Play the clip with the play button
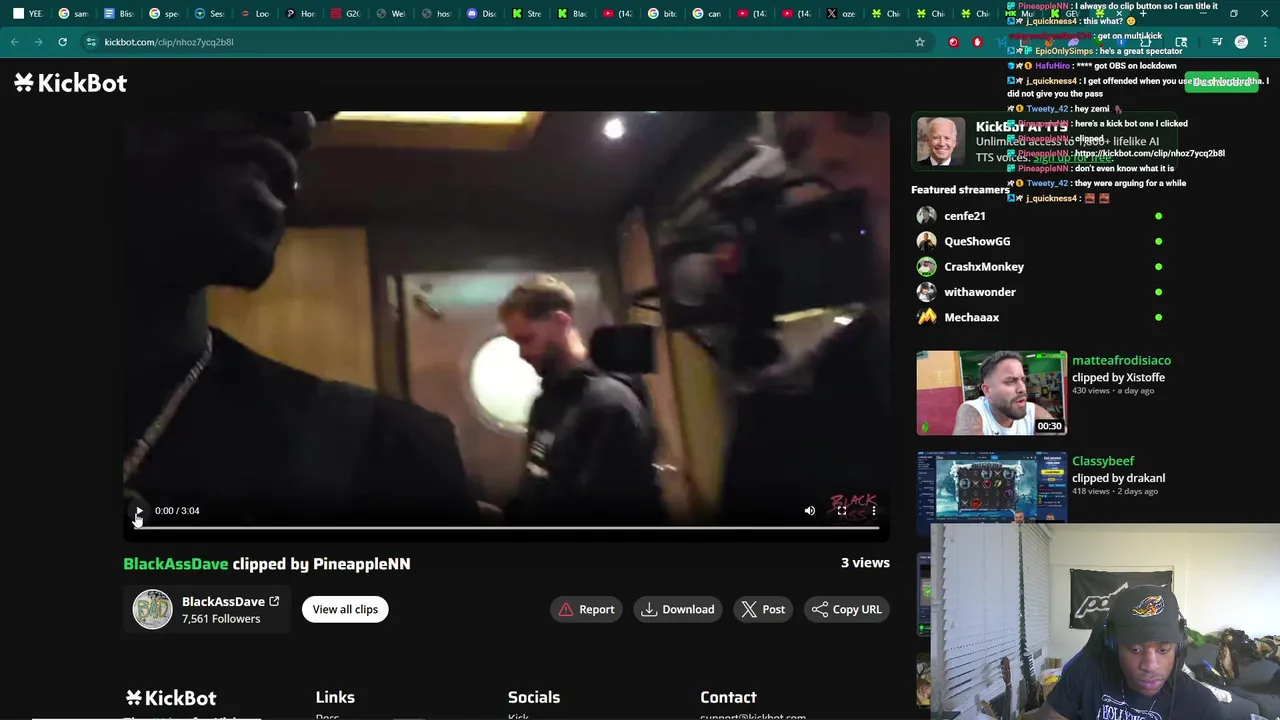This screenshot has height=720, width=1280. pos(138,511)
